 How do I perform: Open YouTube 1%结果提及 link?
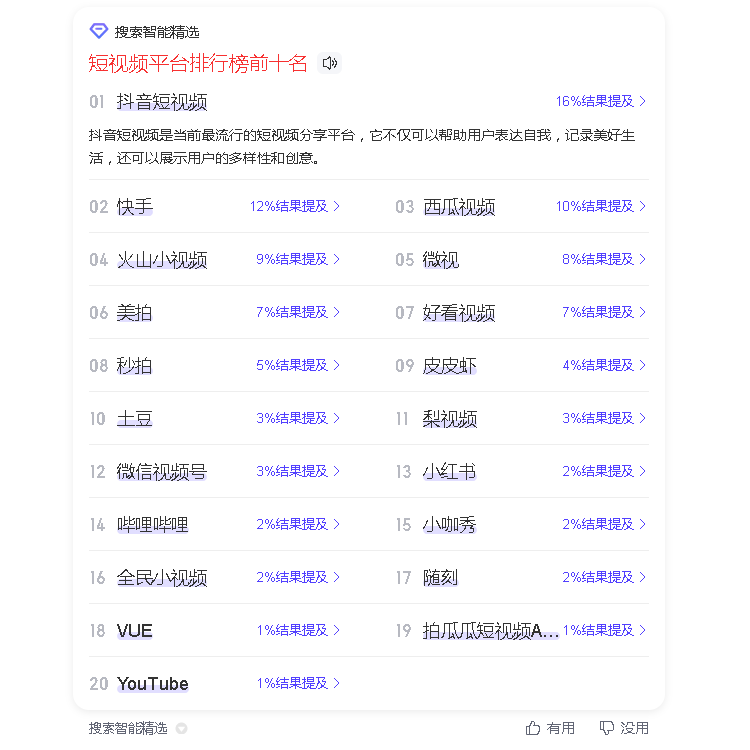[298, 684]
